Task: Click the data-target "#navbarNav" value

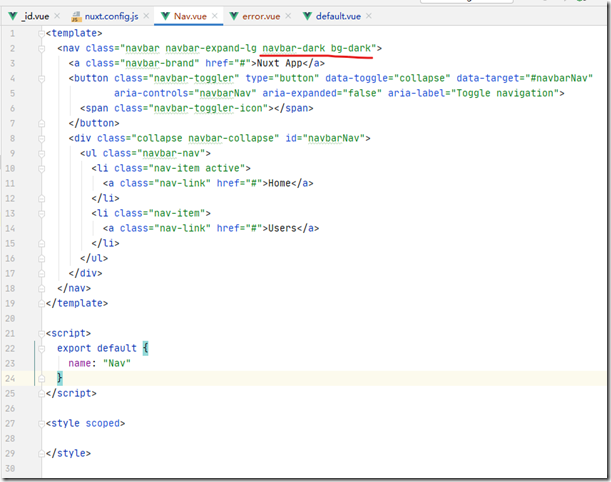Action: coord(558,78)
